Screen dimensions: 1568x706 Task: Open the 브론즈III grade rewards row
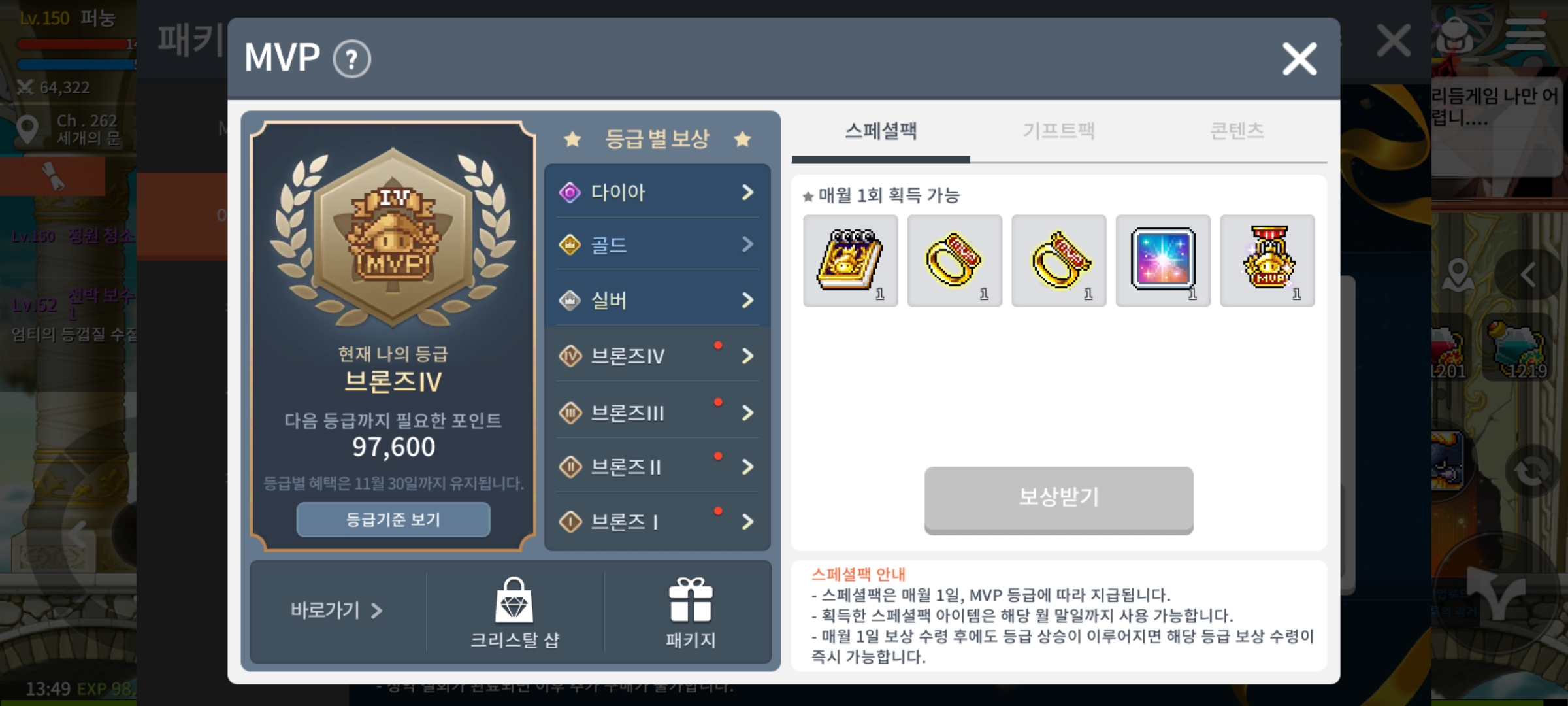point(657,412)
